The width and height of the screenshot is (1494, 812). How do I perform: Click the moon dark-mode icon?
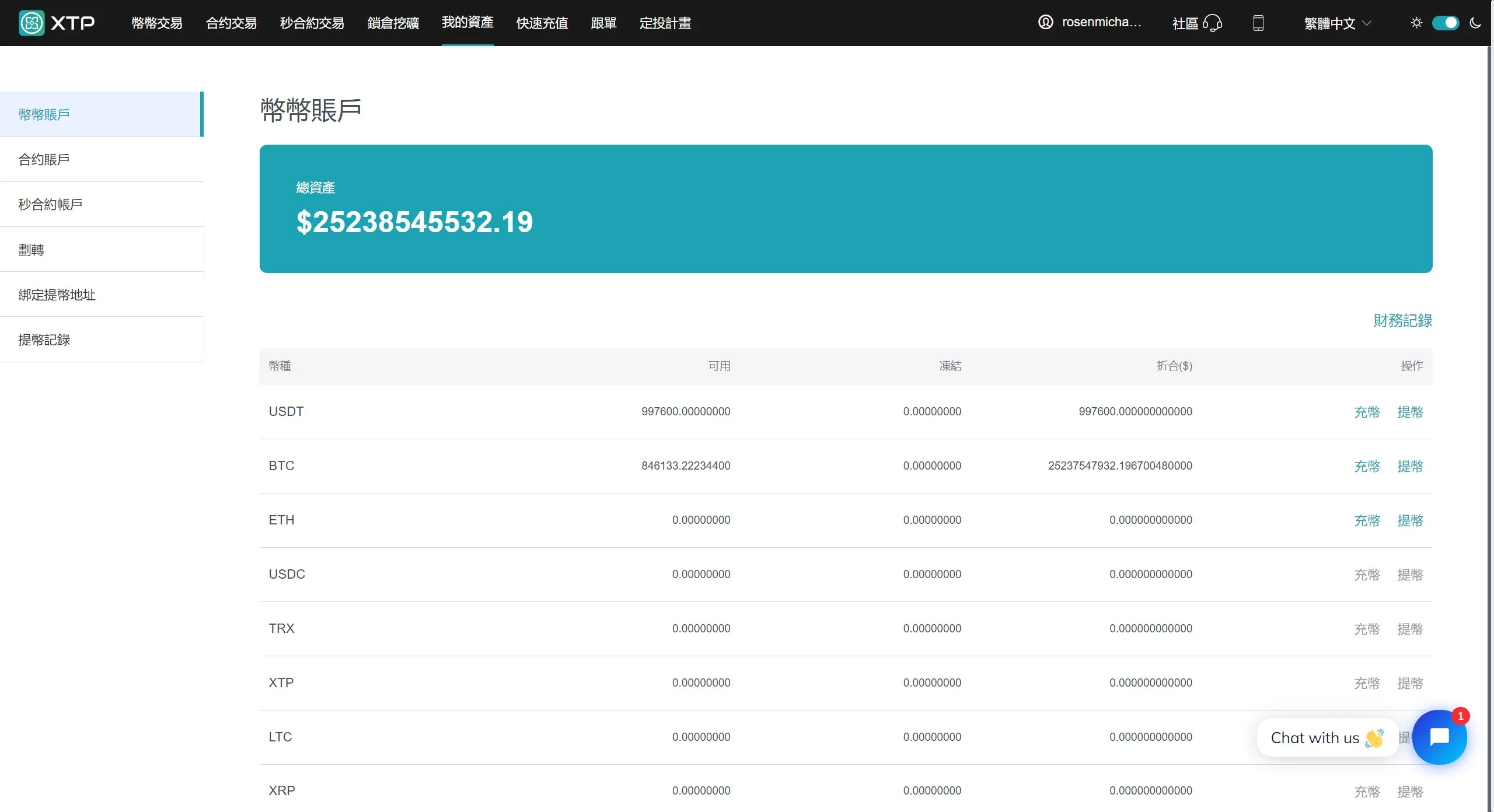click(1475, 23)
